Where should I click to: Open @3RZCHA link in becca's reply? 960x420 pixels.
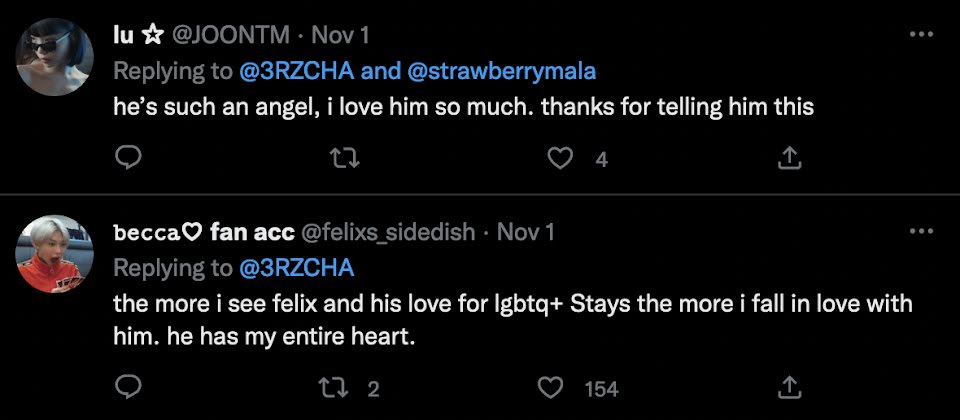pyautogui.click(x=301, y=268)
